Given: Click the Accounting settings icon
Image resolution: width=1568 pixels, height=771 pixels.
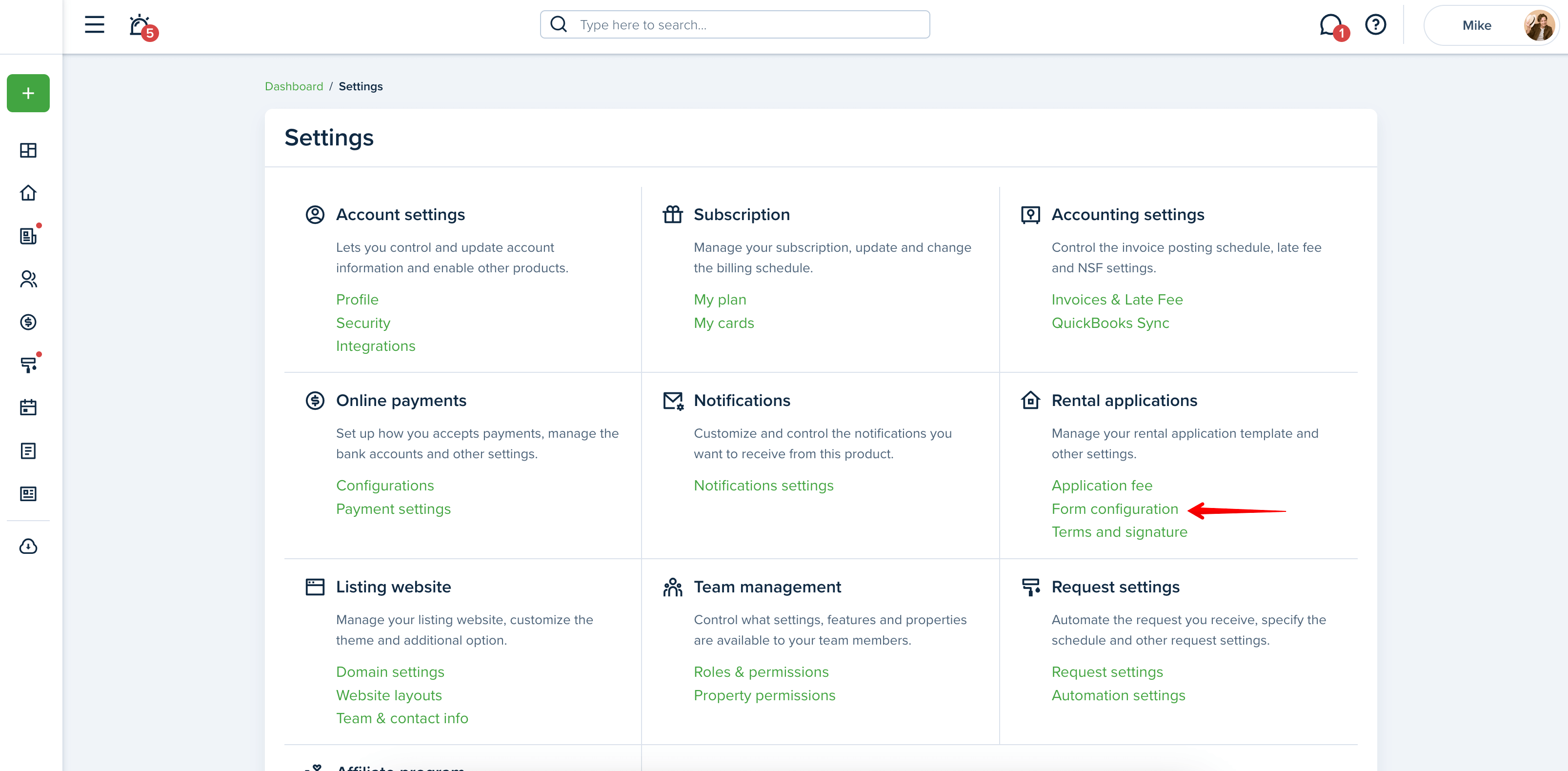Looking at the screenshot, I should pos(1030,214).
